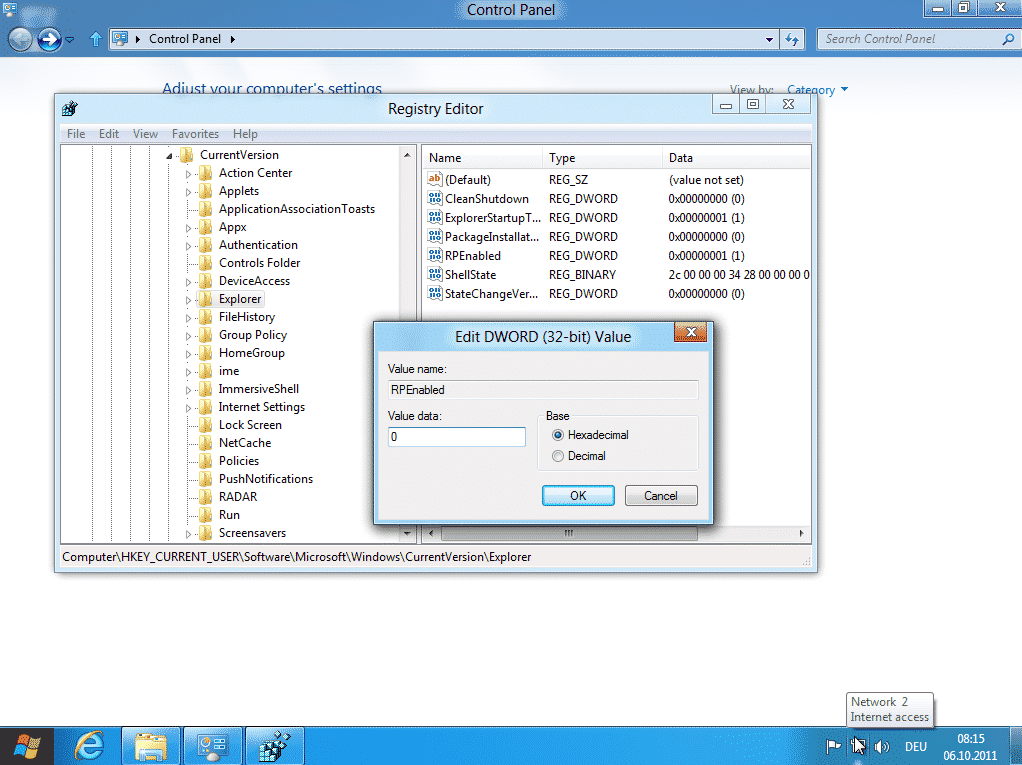1022x765 pixels.
Task: Click the PushNotifications folder icon
Action: (x=205, y=478)
